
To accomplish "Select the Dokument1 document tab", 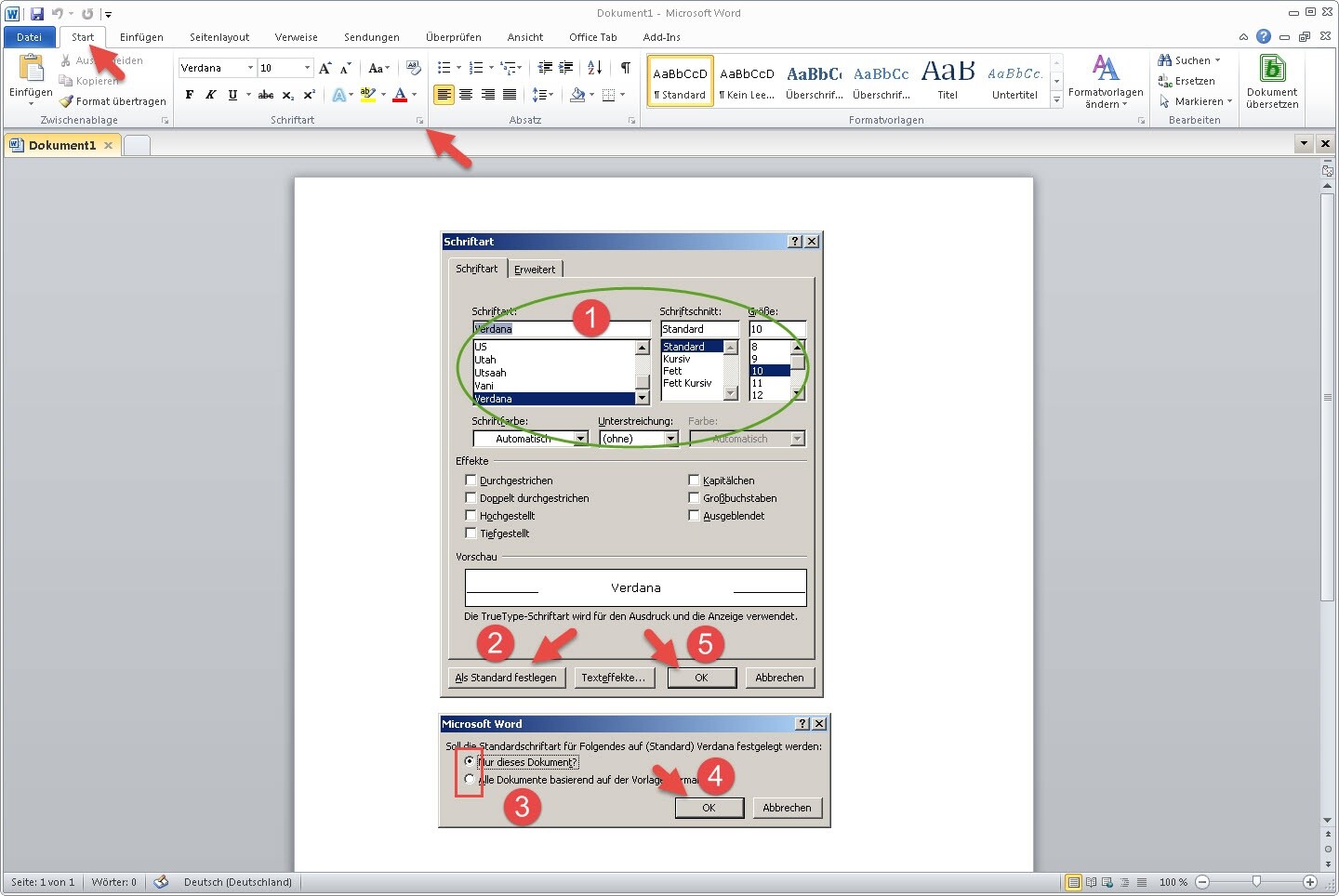I will coord(61,145).
